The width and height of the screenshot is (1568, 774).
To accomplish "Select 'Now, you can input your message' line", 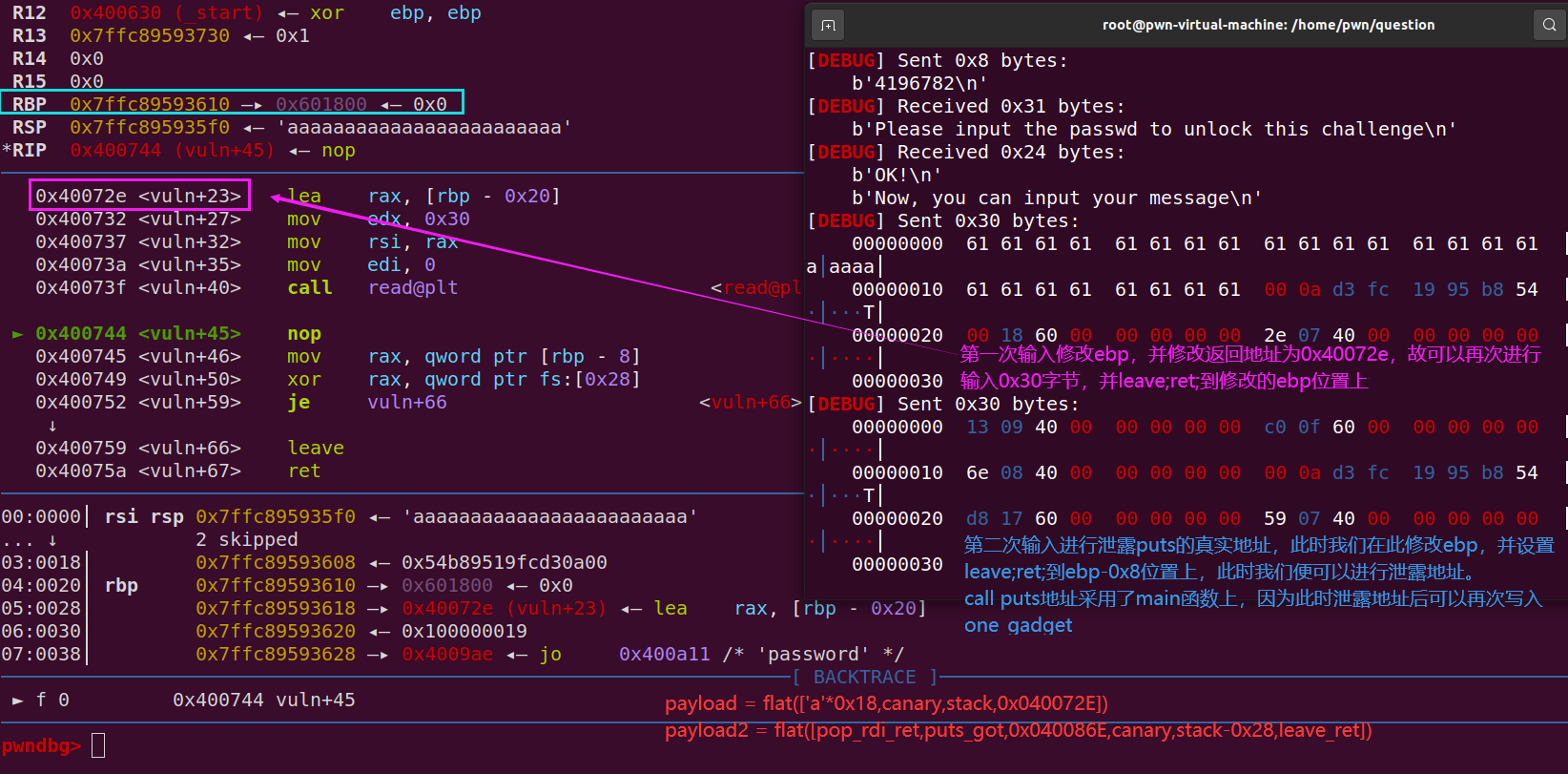I will [x=1057, y=198].
